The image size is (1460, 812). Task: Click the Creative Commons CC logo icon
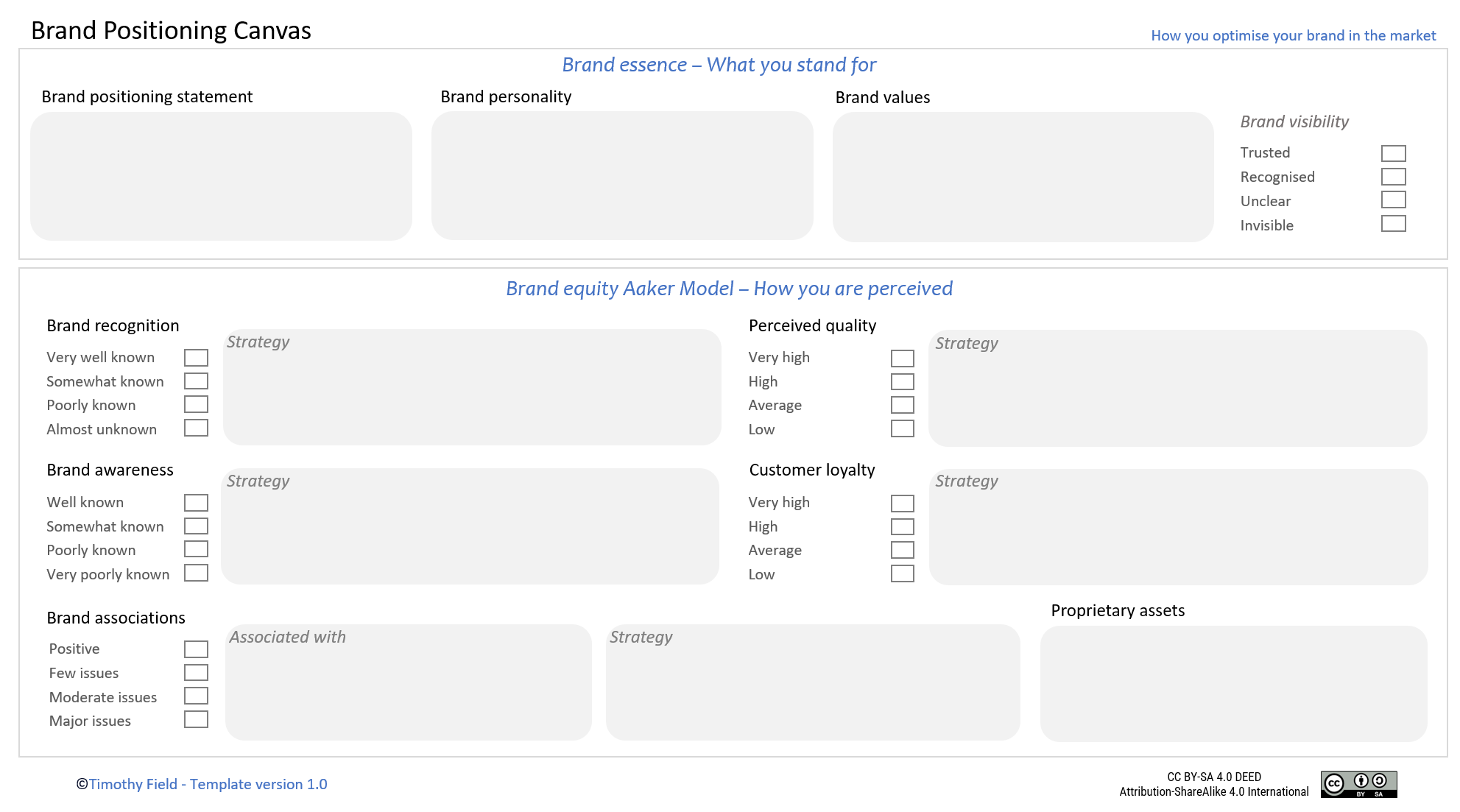coord(1336,784)
